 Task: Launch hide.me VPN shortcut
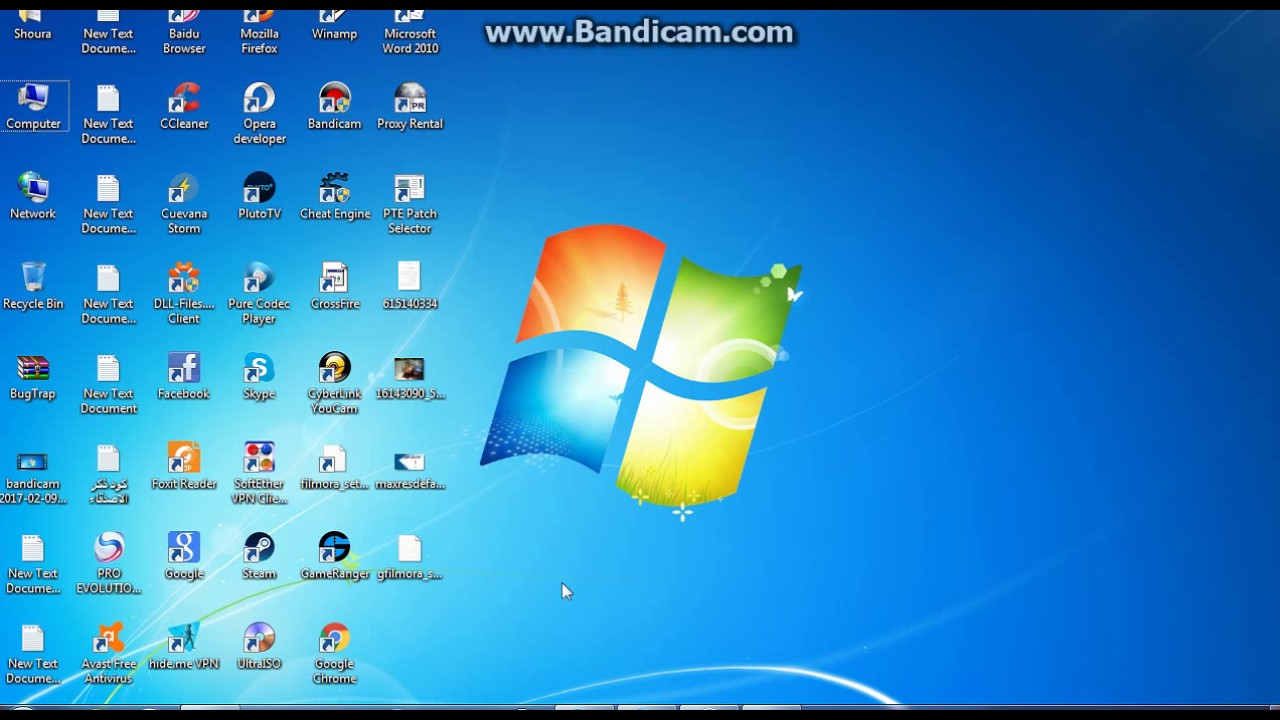click(184, 647)
